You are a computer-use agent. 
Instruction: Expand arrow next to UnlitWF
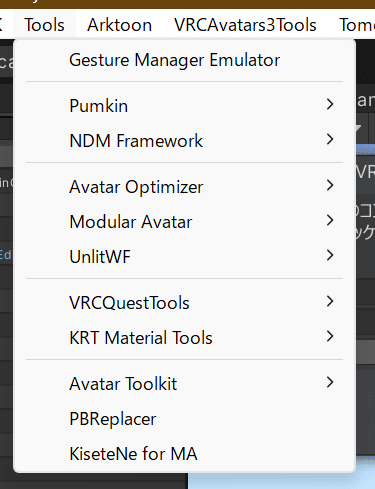[x=330, y=255]
